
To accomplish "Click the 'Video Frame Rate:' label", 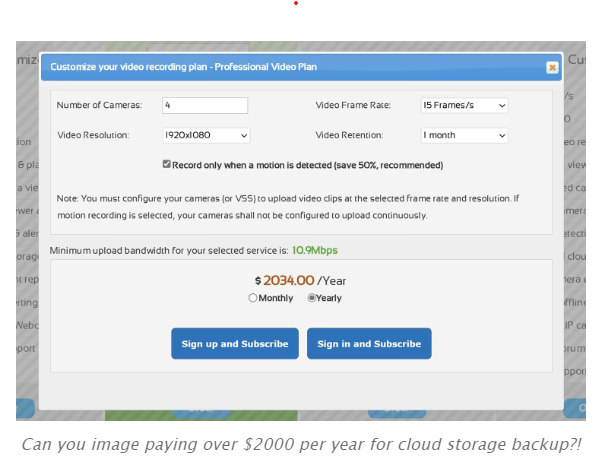I will point(353,105).
